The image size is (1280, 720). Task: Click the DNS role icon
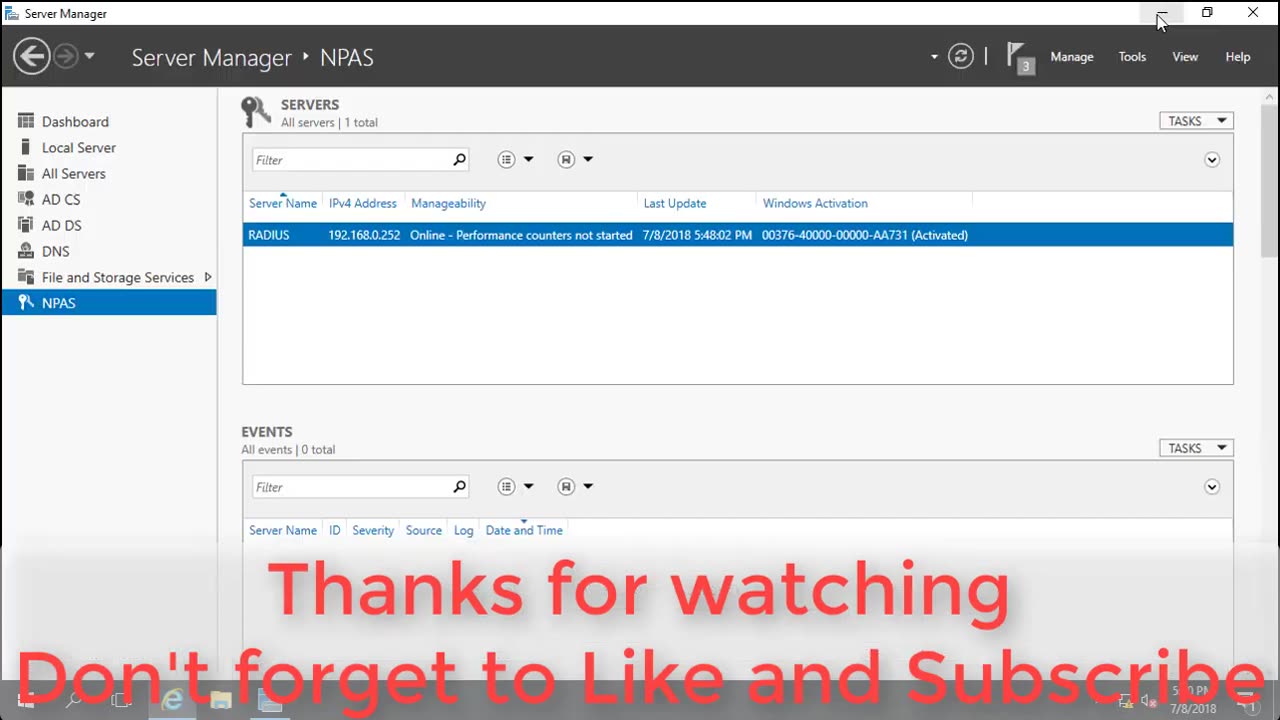point(26,251)
